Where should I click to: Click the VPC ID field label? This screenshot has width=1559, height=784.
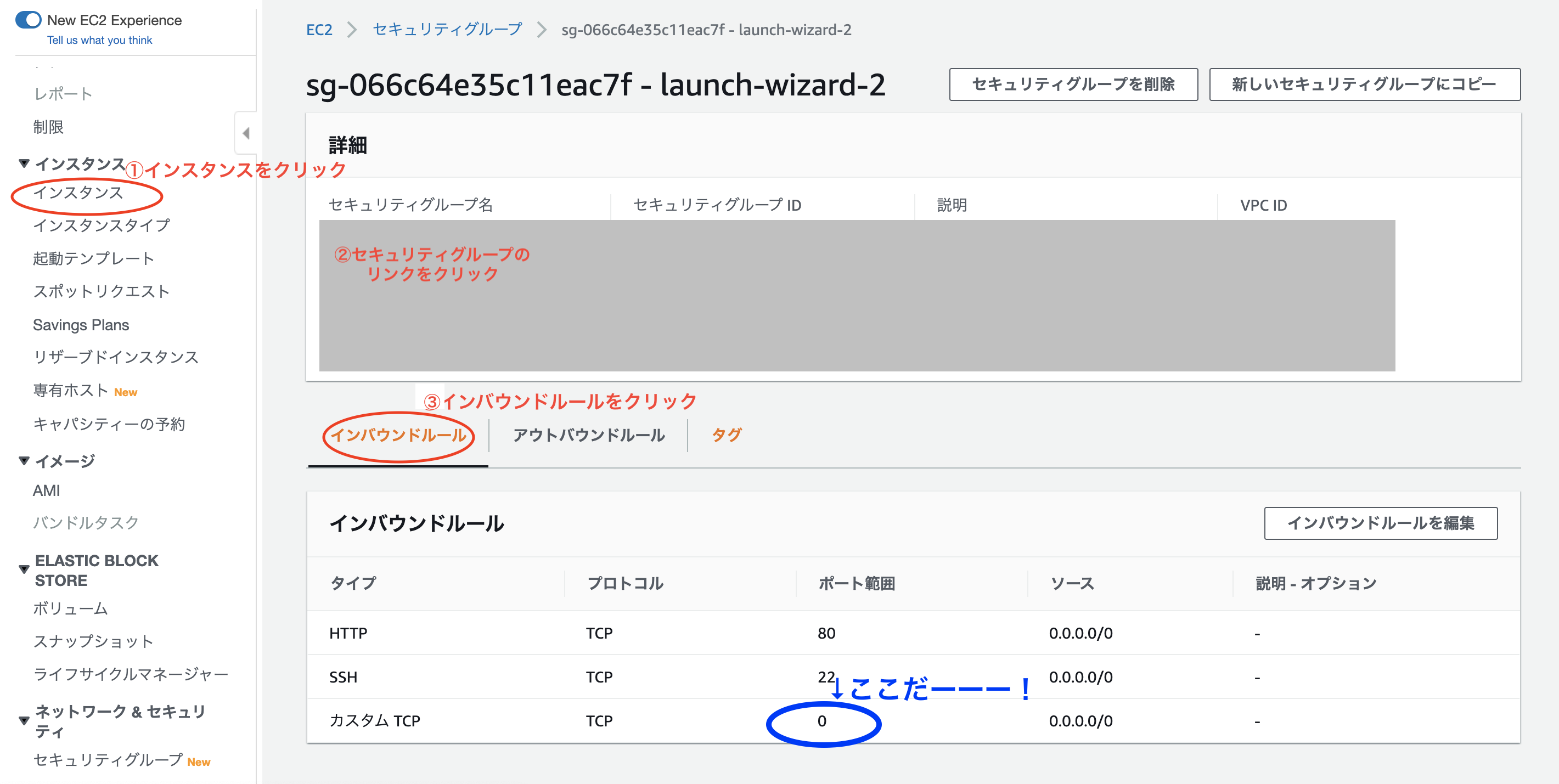1264,205
